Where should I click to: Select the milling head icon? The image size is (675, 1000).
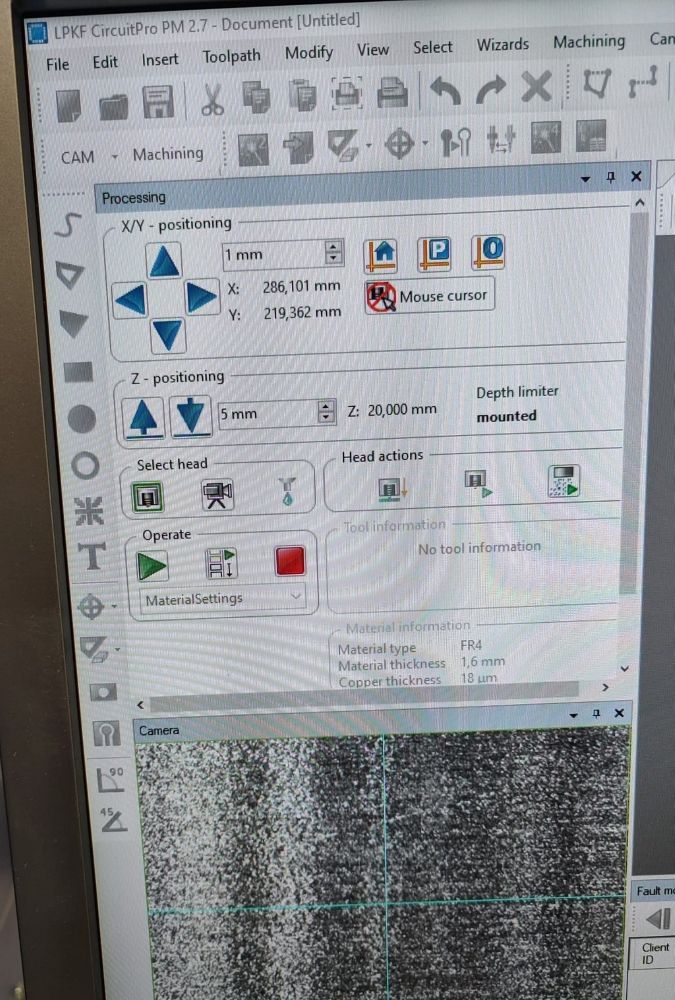147,497
